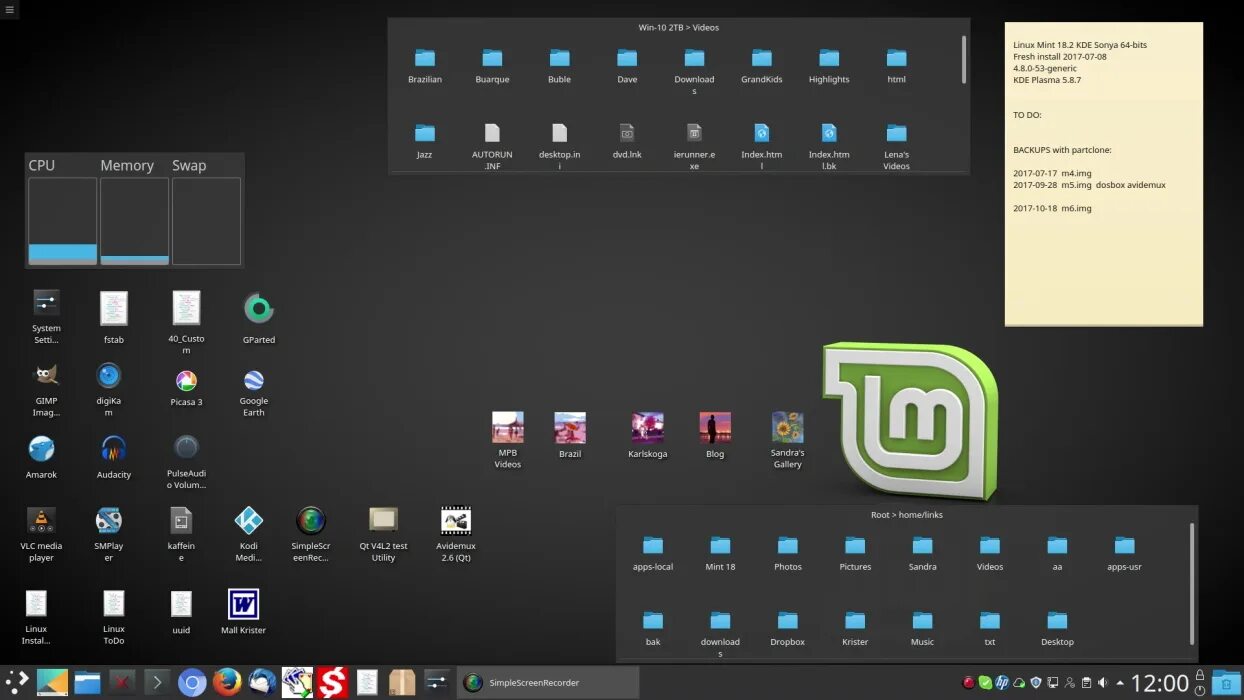Click the CPU load monitor bar
1244x700 pixels.
[63, 221]
